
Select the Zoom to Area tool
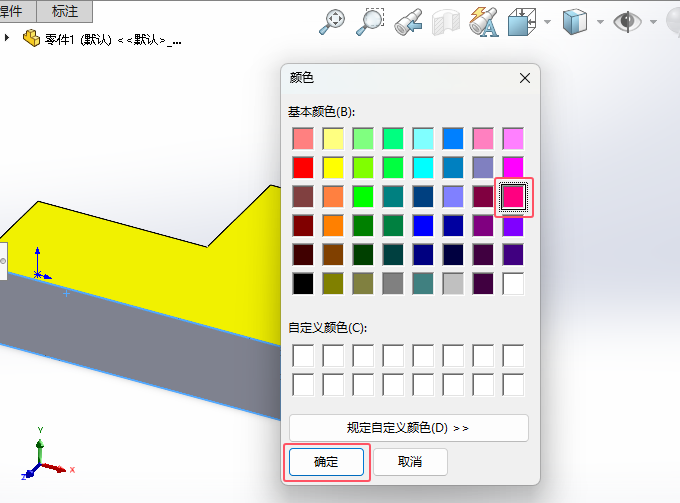pyautogui.click(x=370, y=22)
